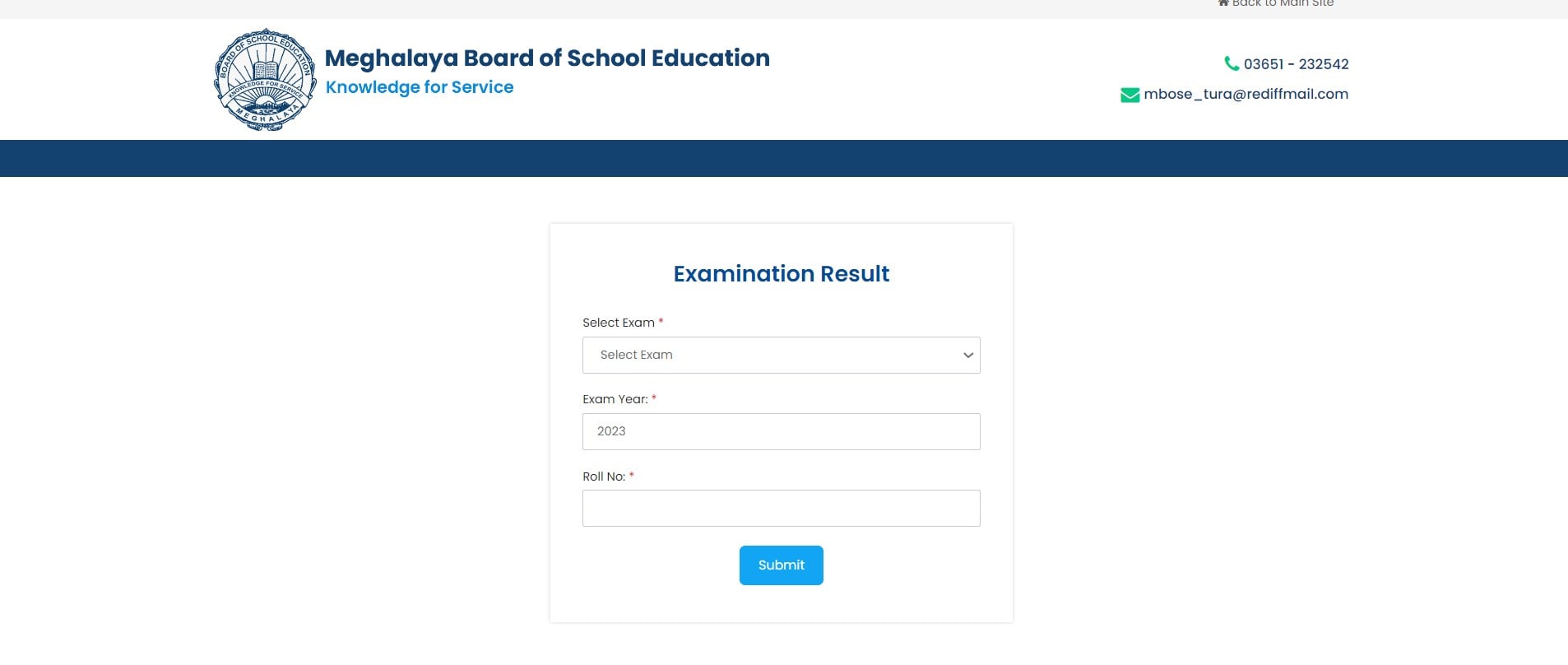
Task: Click the green phone icon
Action: tap(1232, 63)
